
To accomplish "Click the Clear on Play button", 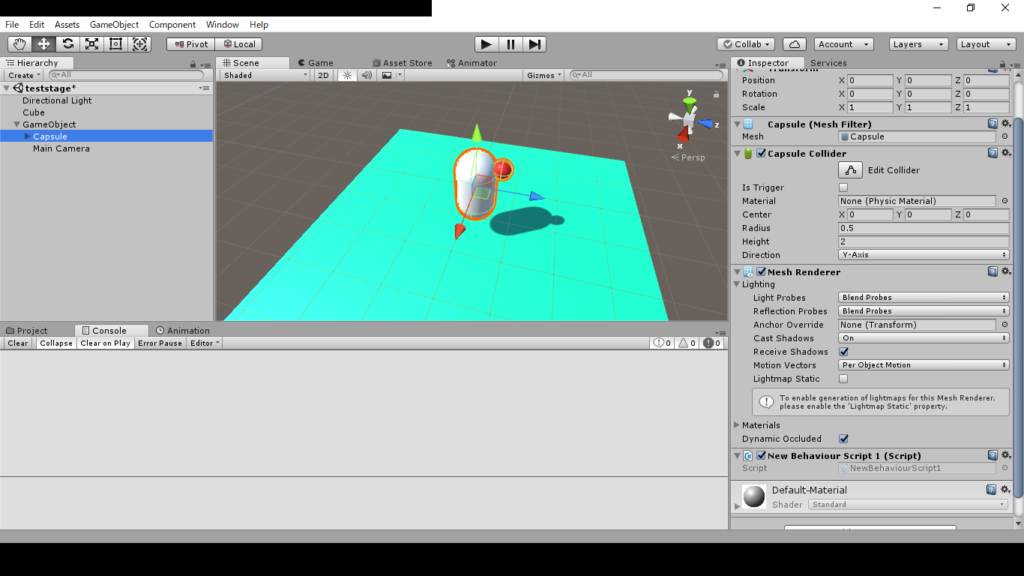I will 105,343.
